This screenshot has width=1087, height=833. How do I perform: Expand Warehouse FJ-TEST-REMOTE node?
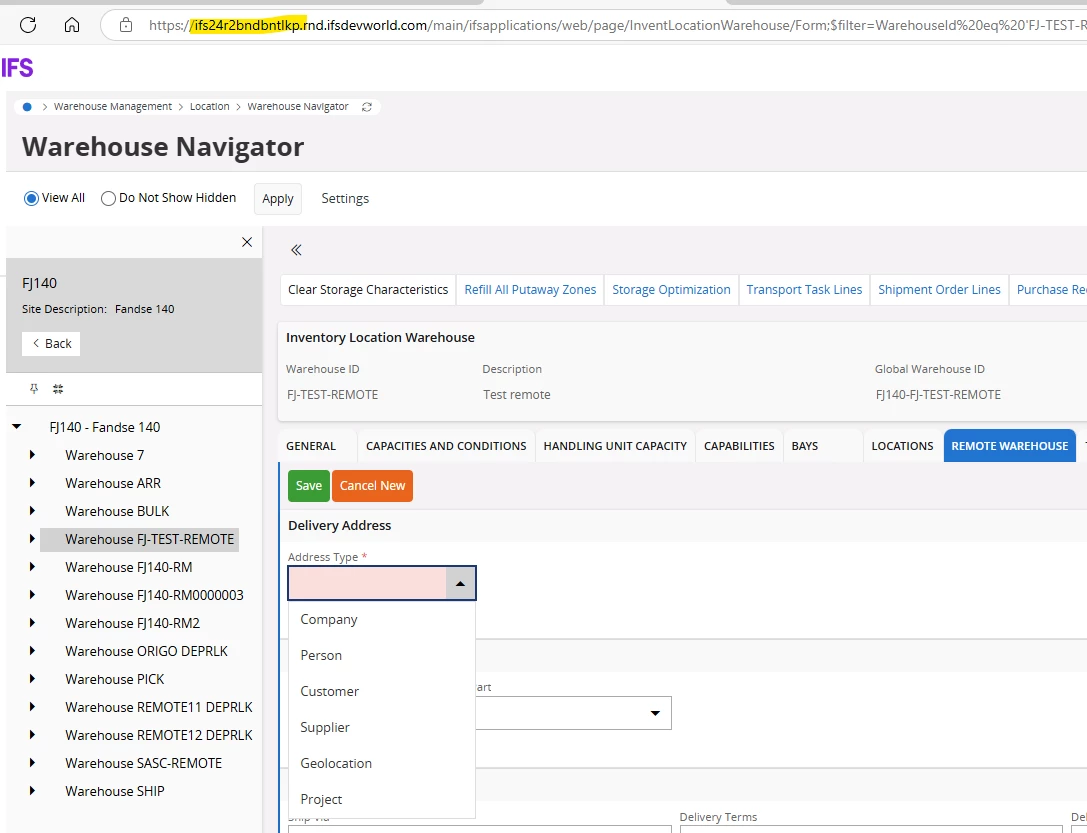pyautogui.click(x=33, y=539)
